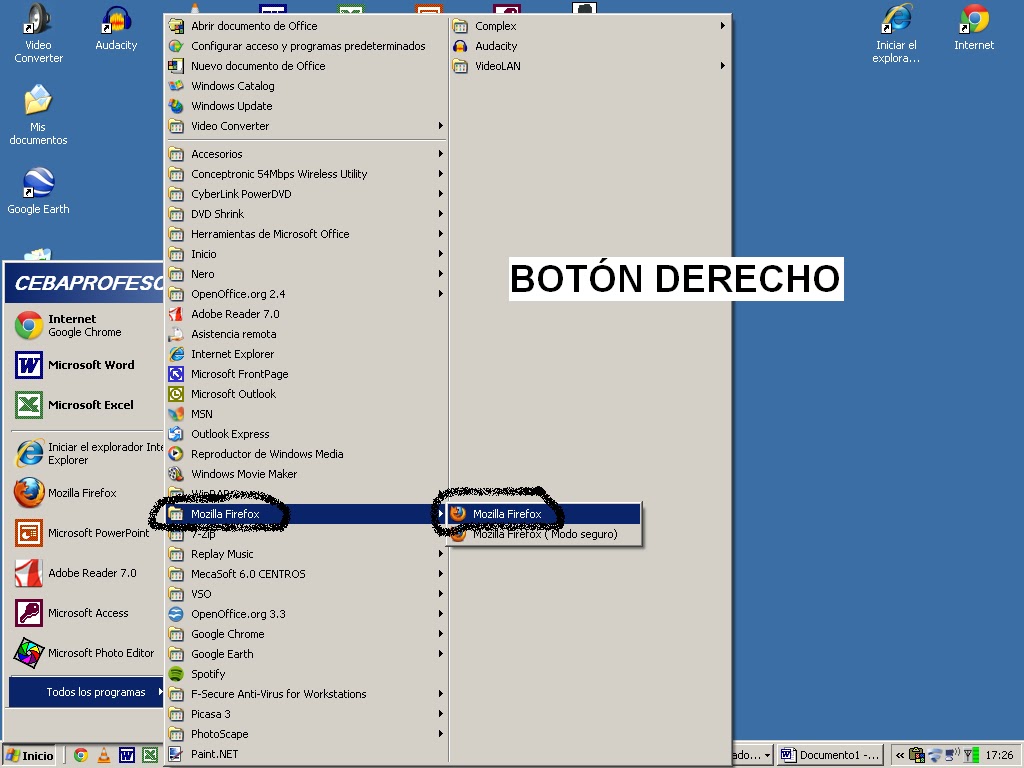1024x768 pixels.
Task: Launch Microsoft PowerPoint from the Start menu
Action: point(85,533)
